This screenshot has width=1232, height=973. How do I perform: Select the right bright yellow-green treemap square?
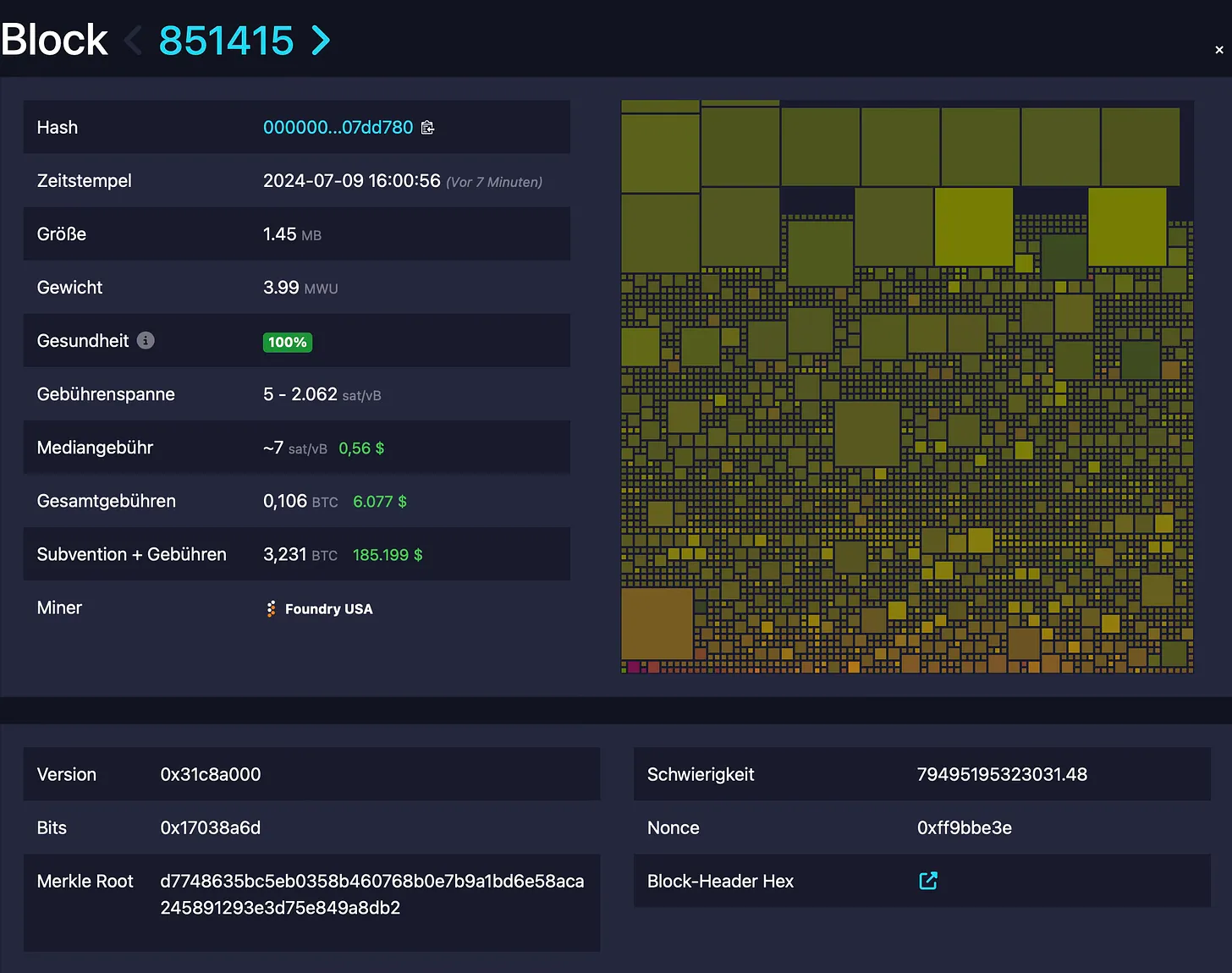click(1126, 227)
